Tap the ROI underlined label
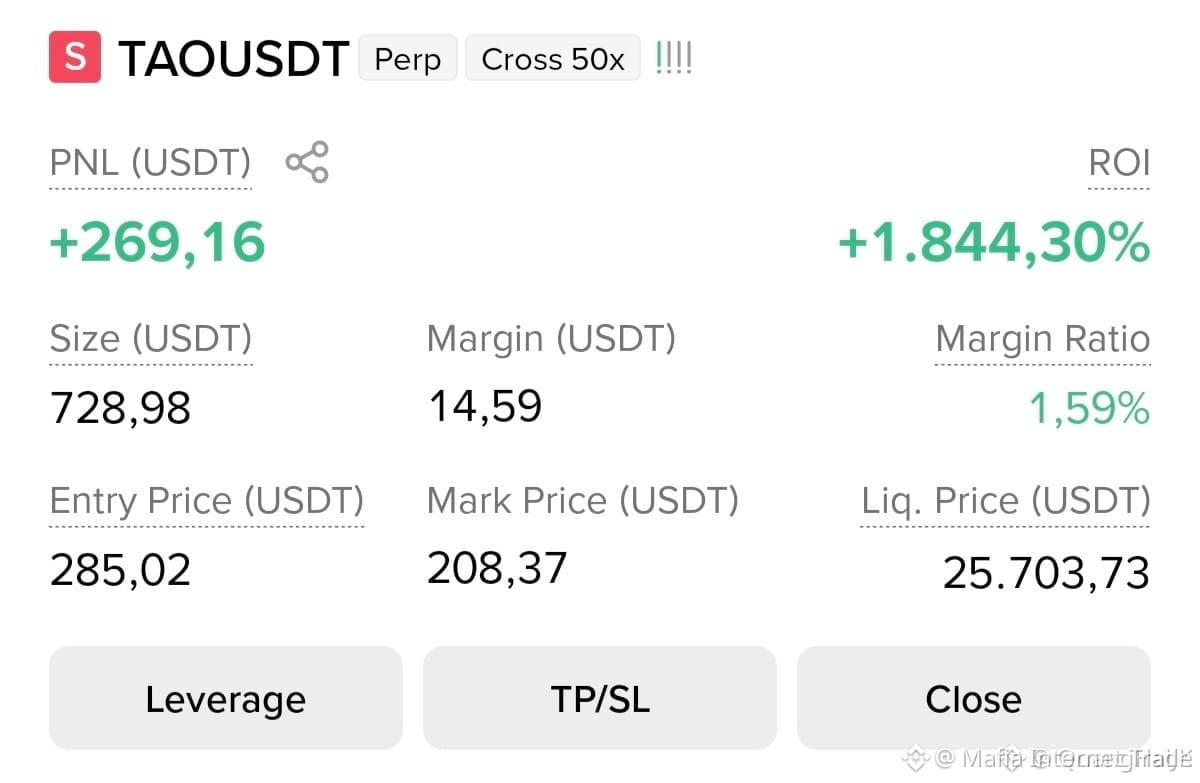Viewport: 1200px width, 783px height. click(1119, 162)
